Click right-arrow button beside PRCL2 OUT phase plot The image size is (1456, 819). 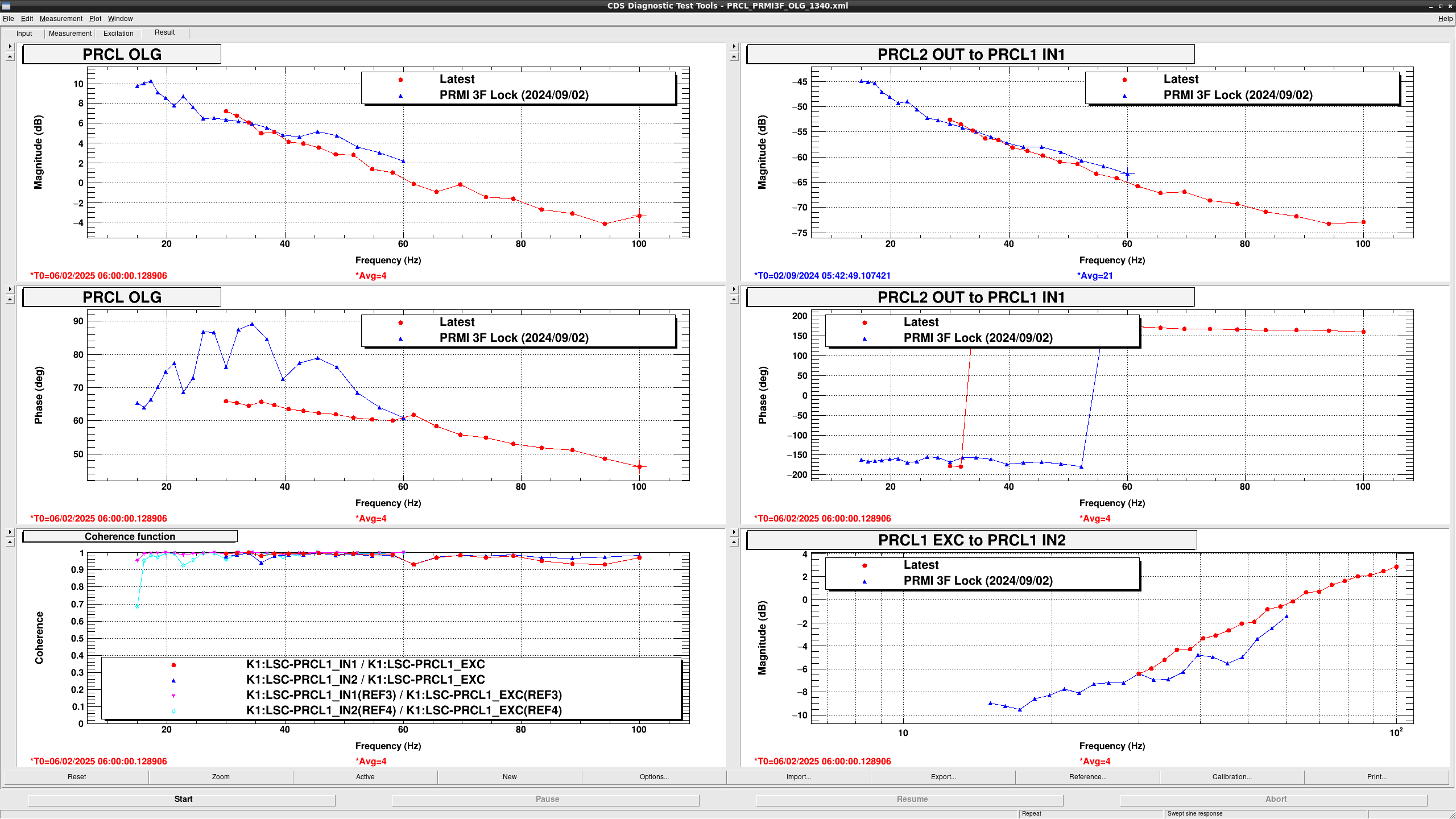point(734,289)
